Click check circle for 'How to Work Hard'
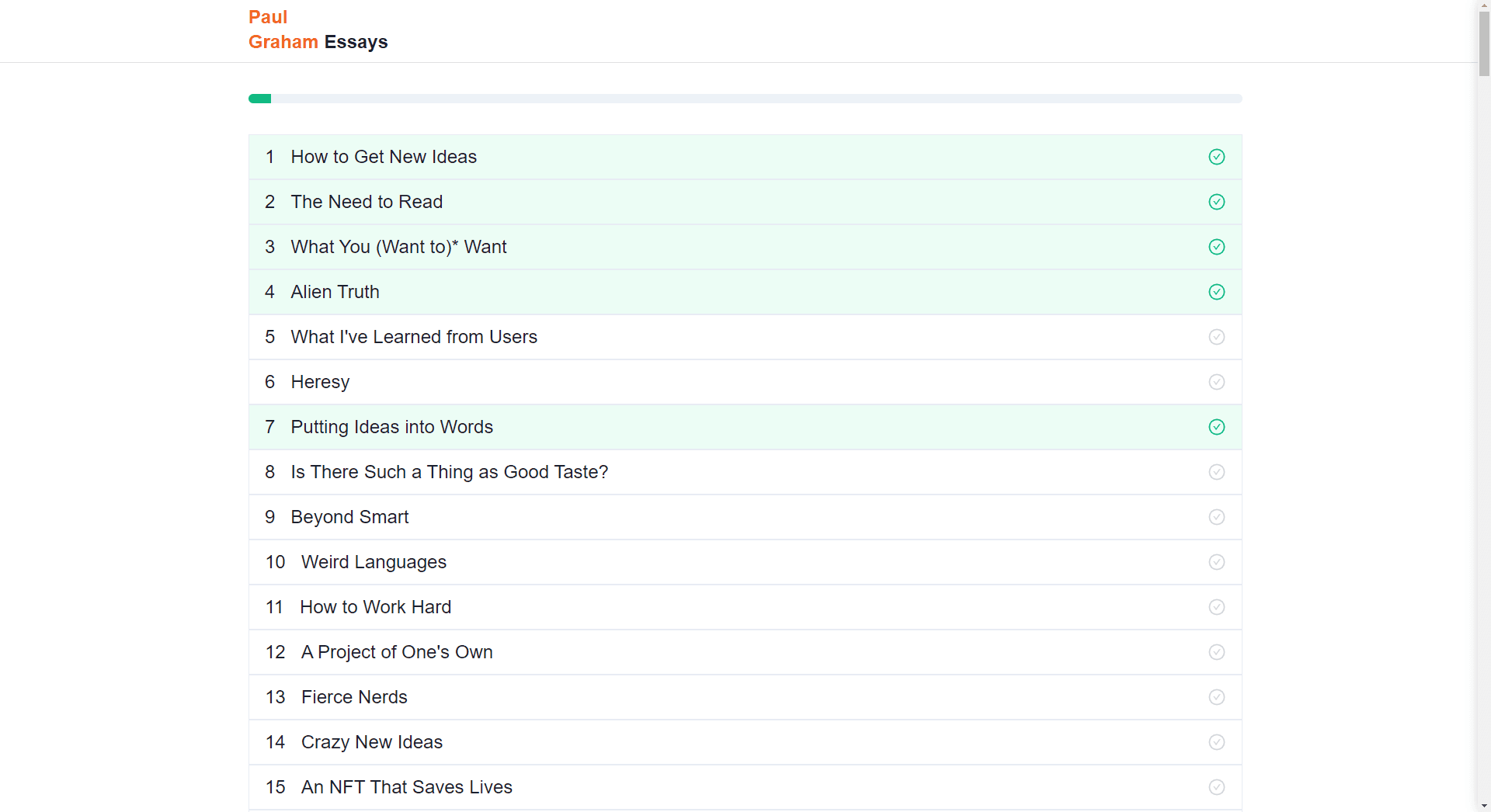Image resolution: width=1491 pixels, height=812 pixels. 1217,607
